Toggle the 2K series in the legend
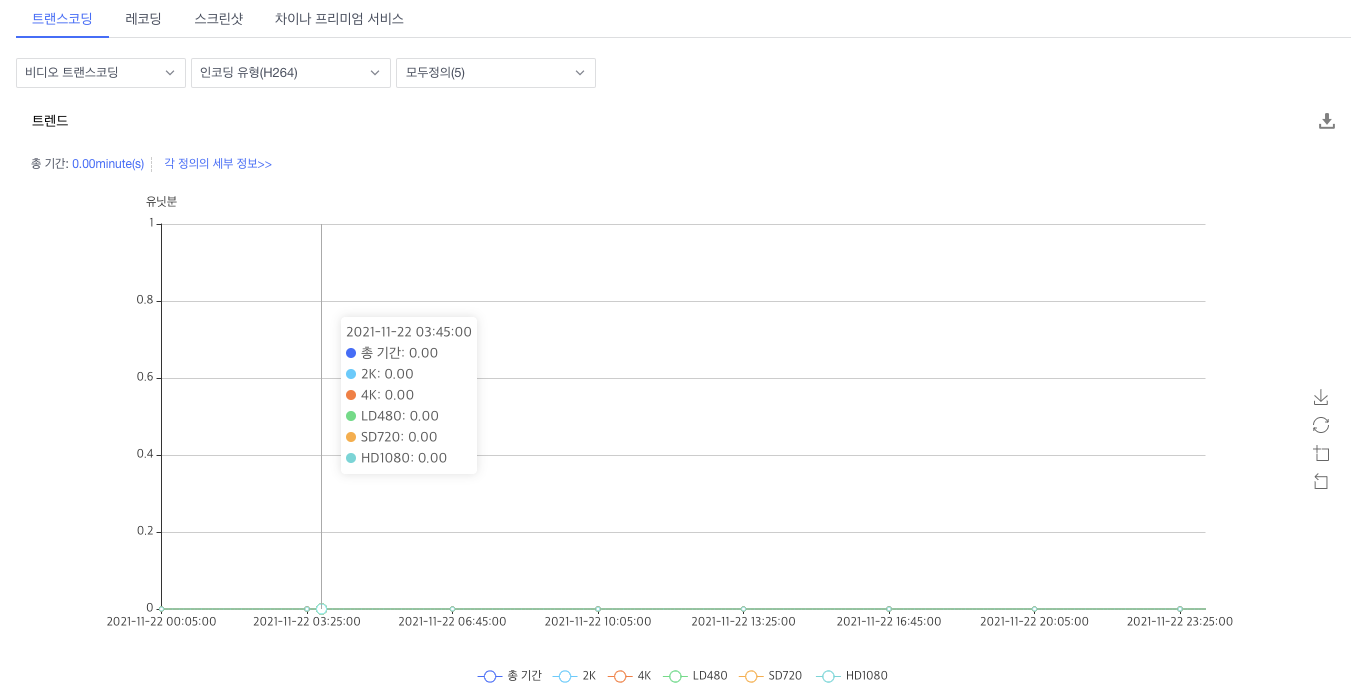The image size is (1366, 696). [565, 675]
